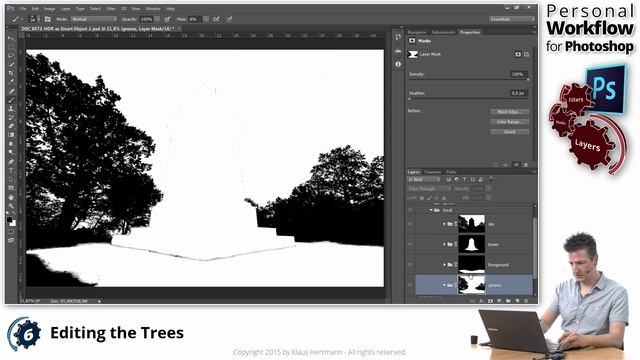The width and height of the screenshot is (640, 360).
Task: Hide the tower group layer
Action: pyautogui.click(x=410, y=244)
